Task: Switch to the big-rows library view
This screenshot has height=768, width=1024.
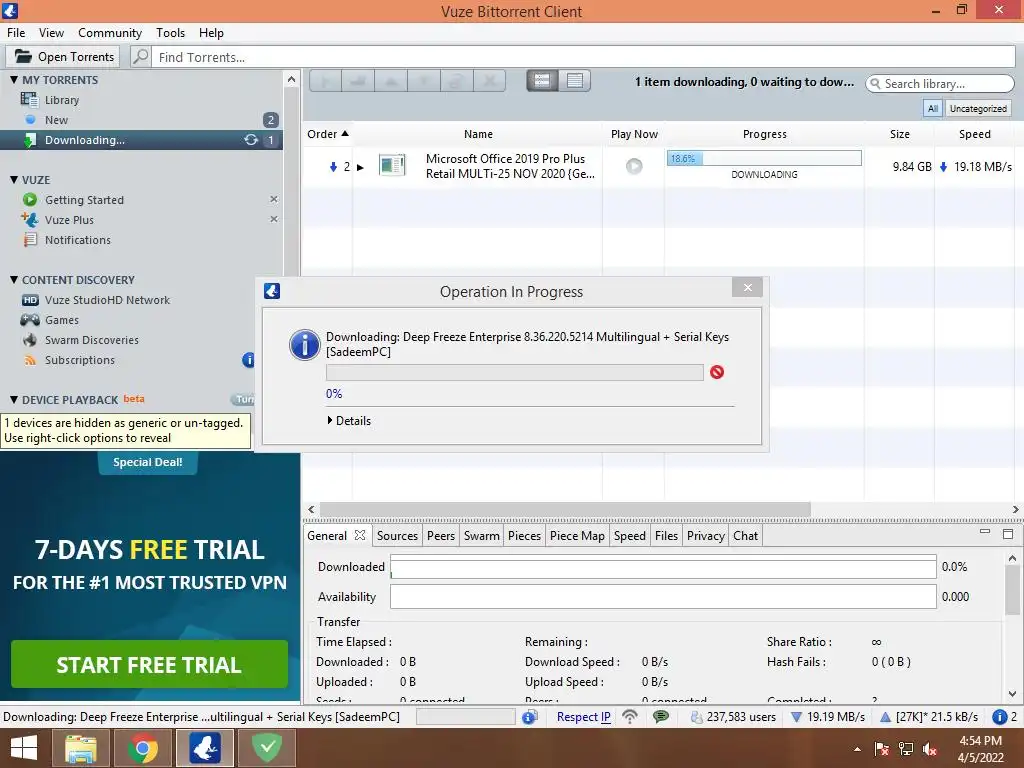Action: 542,81
